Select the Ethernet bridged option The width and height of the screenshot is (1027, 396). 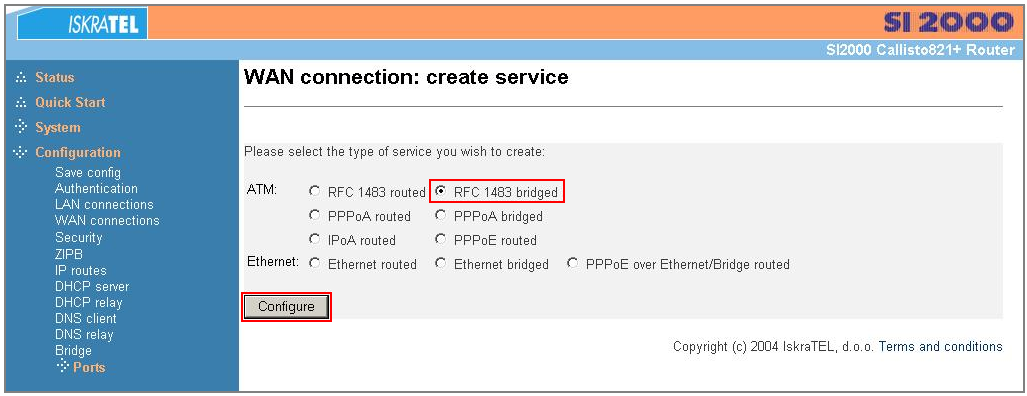tap(441, 264)
